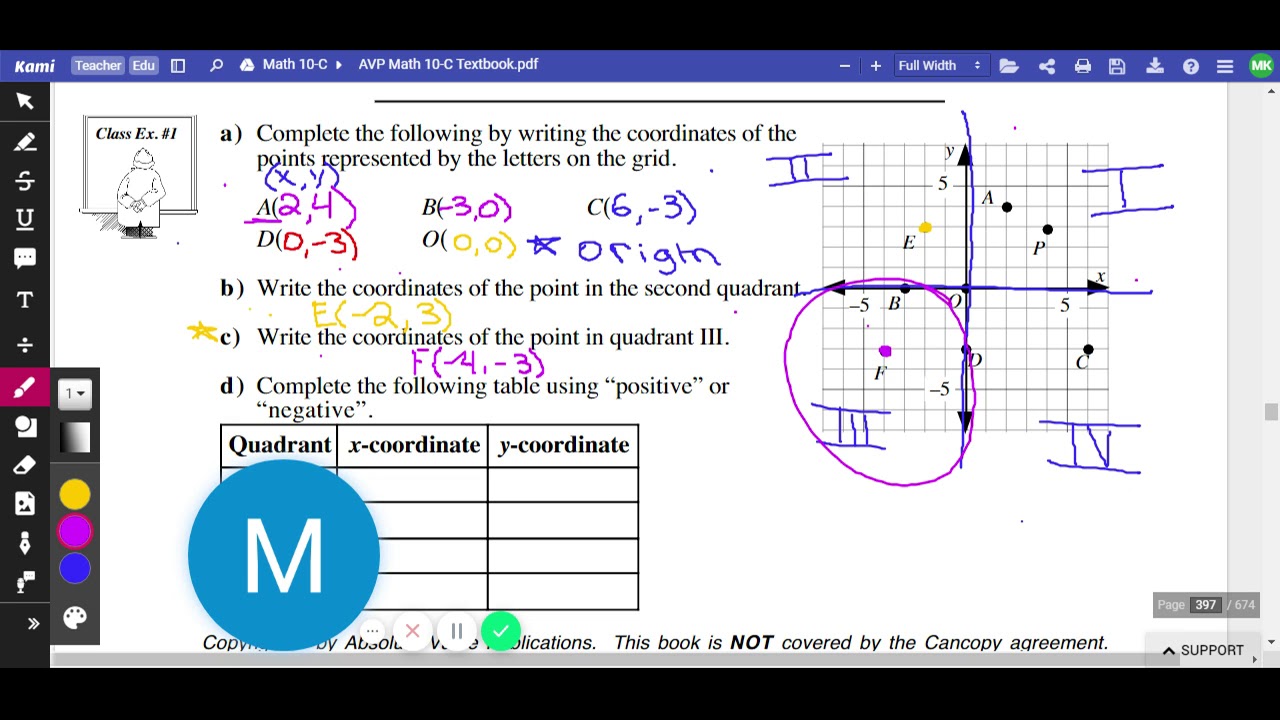This screenshot has height=720, width=1280.
Task: Open the hamburger menu
Action: pos(1225,66)
